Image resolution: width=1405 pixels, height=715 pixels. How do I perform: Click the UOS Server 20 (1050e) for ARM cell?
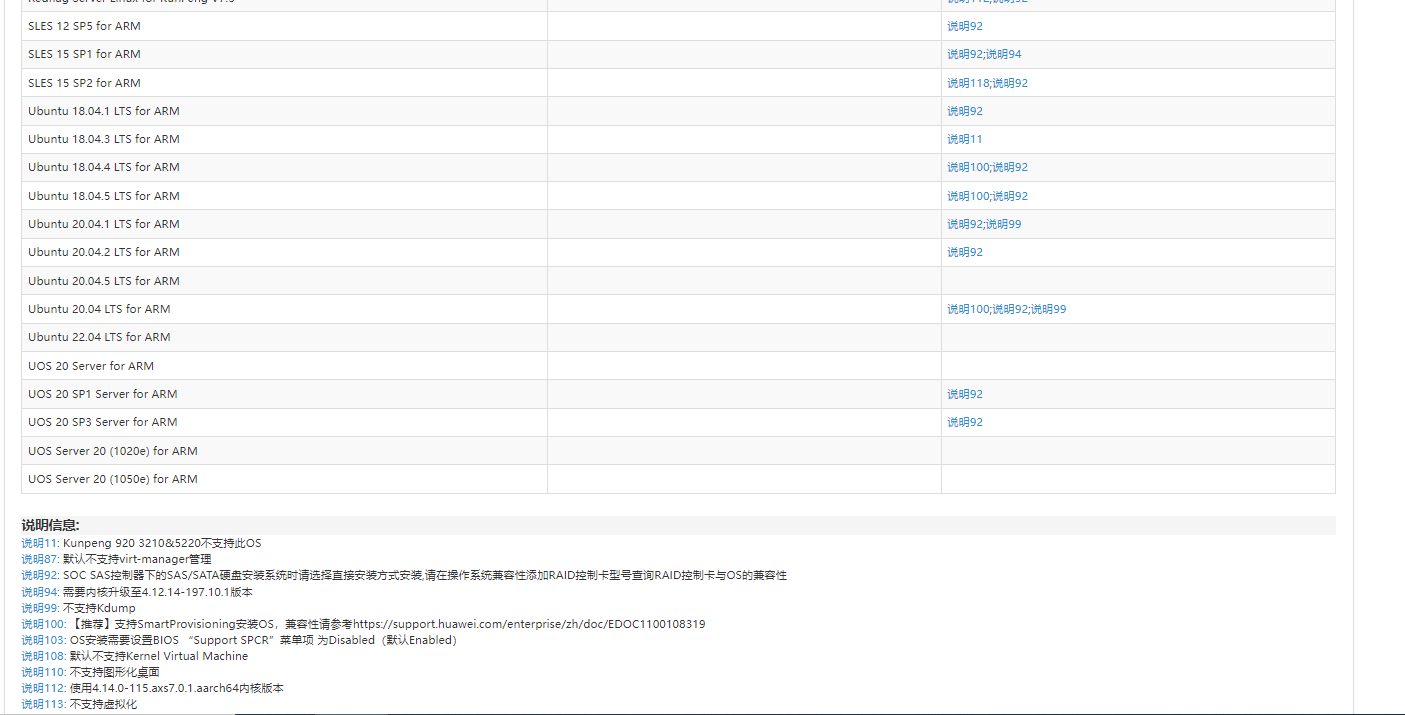284,479
